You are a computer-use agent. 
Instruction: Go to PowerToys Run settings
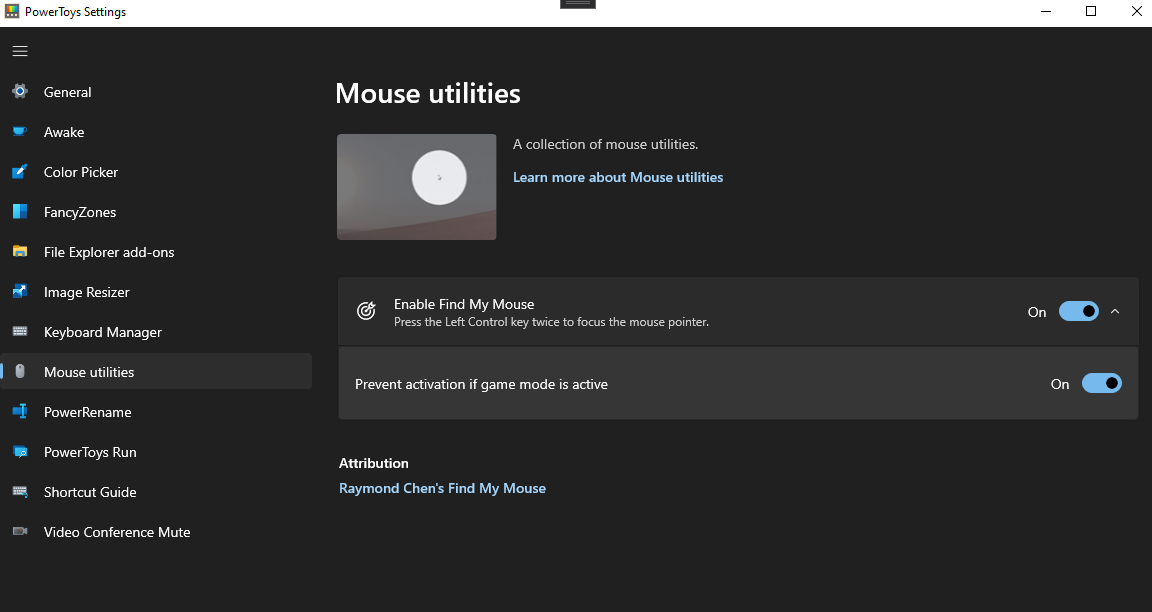[156, 453]
